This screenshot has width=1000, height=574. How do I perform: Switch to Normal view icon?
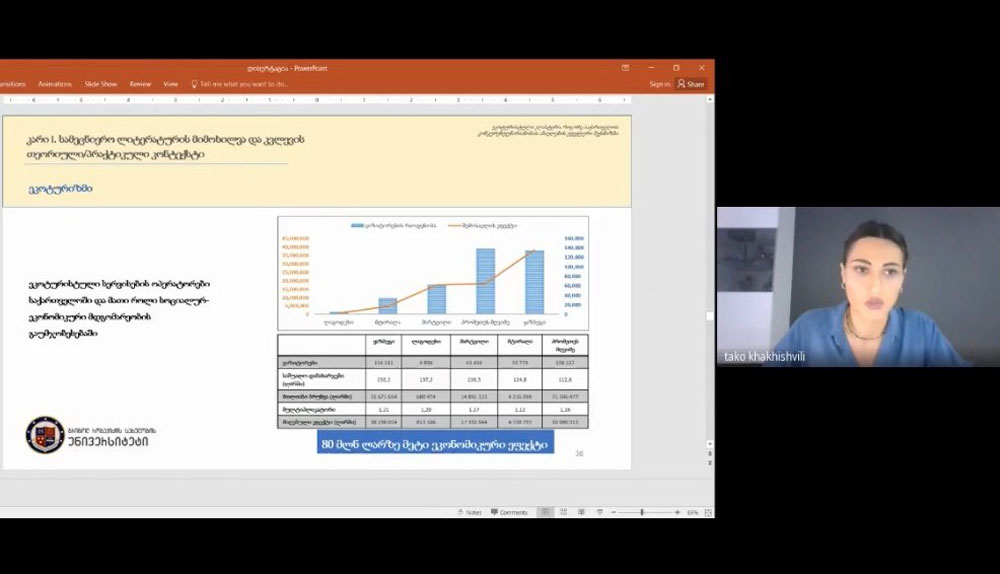(545, 512)
